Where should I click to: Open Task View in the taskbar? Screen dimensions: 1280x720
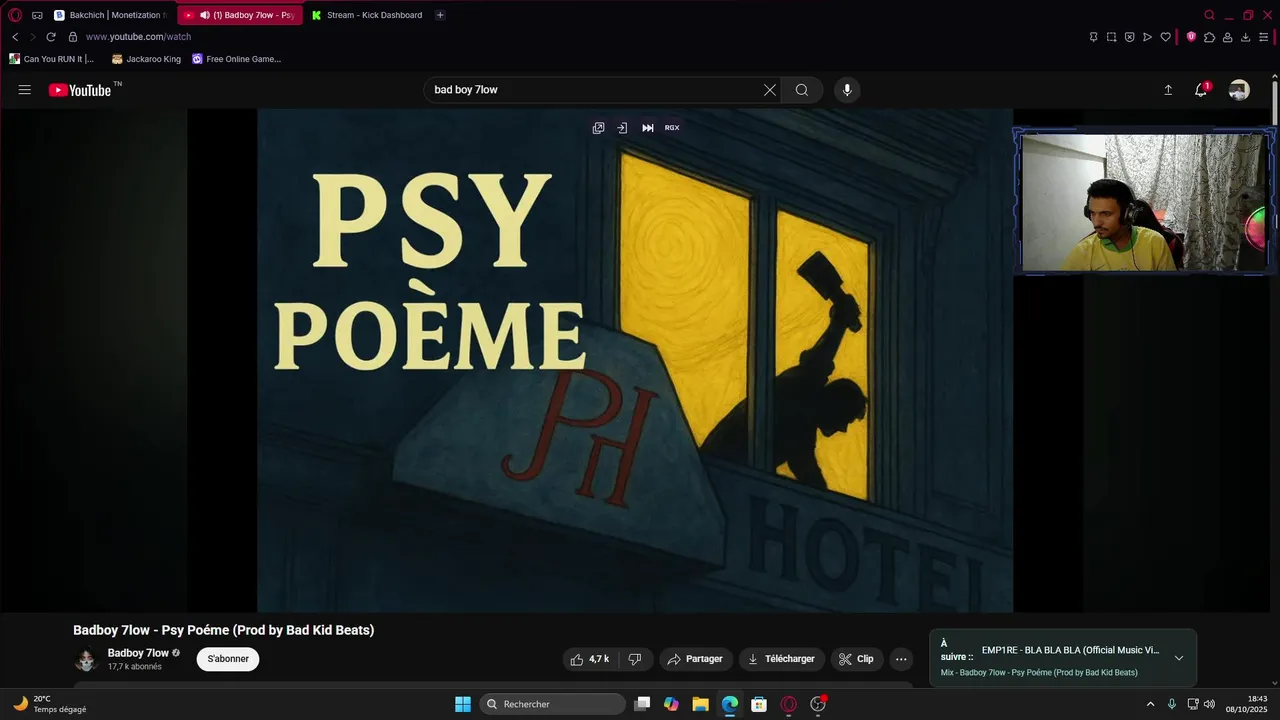642,704
